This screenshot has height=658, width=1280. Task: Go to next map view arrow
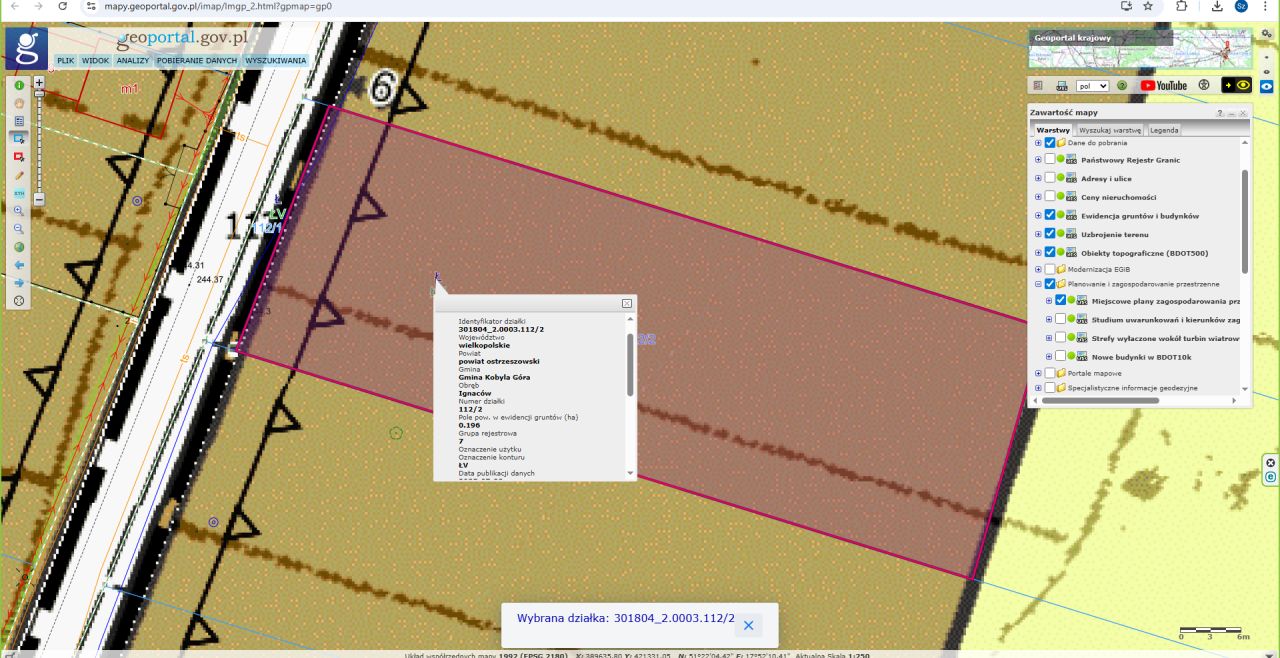(x=19, y=283)
